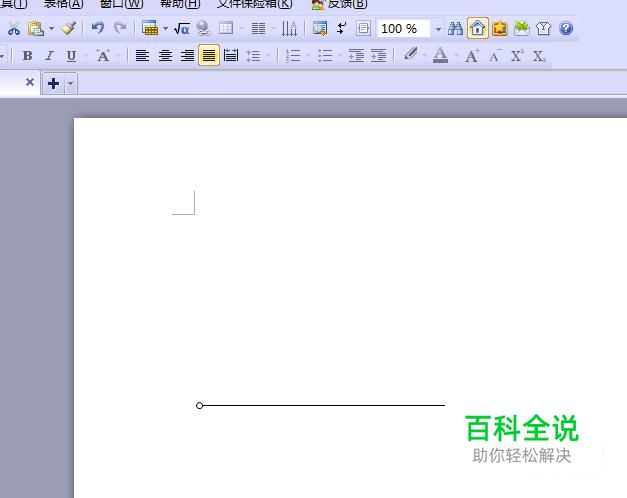Click the 100 % zoom field
Viewport: 627px width, 498px height.
404,29
